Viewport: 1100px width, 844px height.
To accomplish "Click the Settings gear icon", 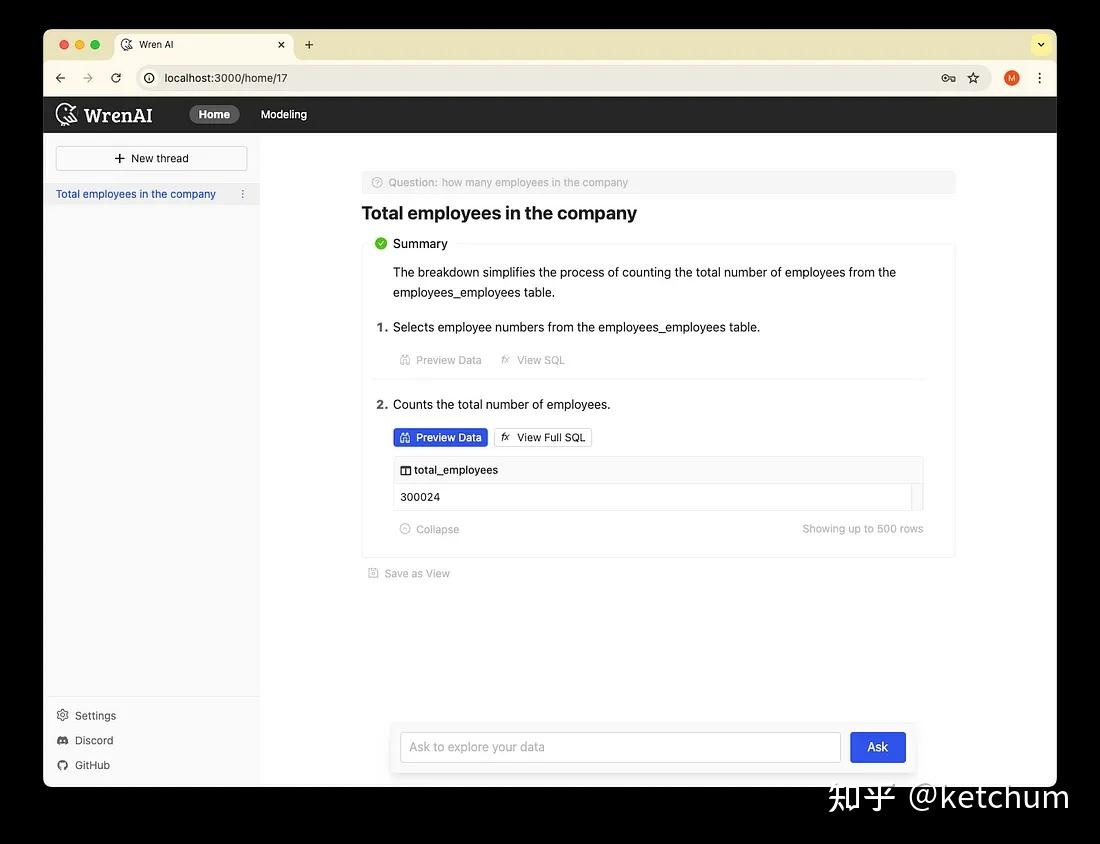I will point(63,715).
